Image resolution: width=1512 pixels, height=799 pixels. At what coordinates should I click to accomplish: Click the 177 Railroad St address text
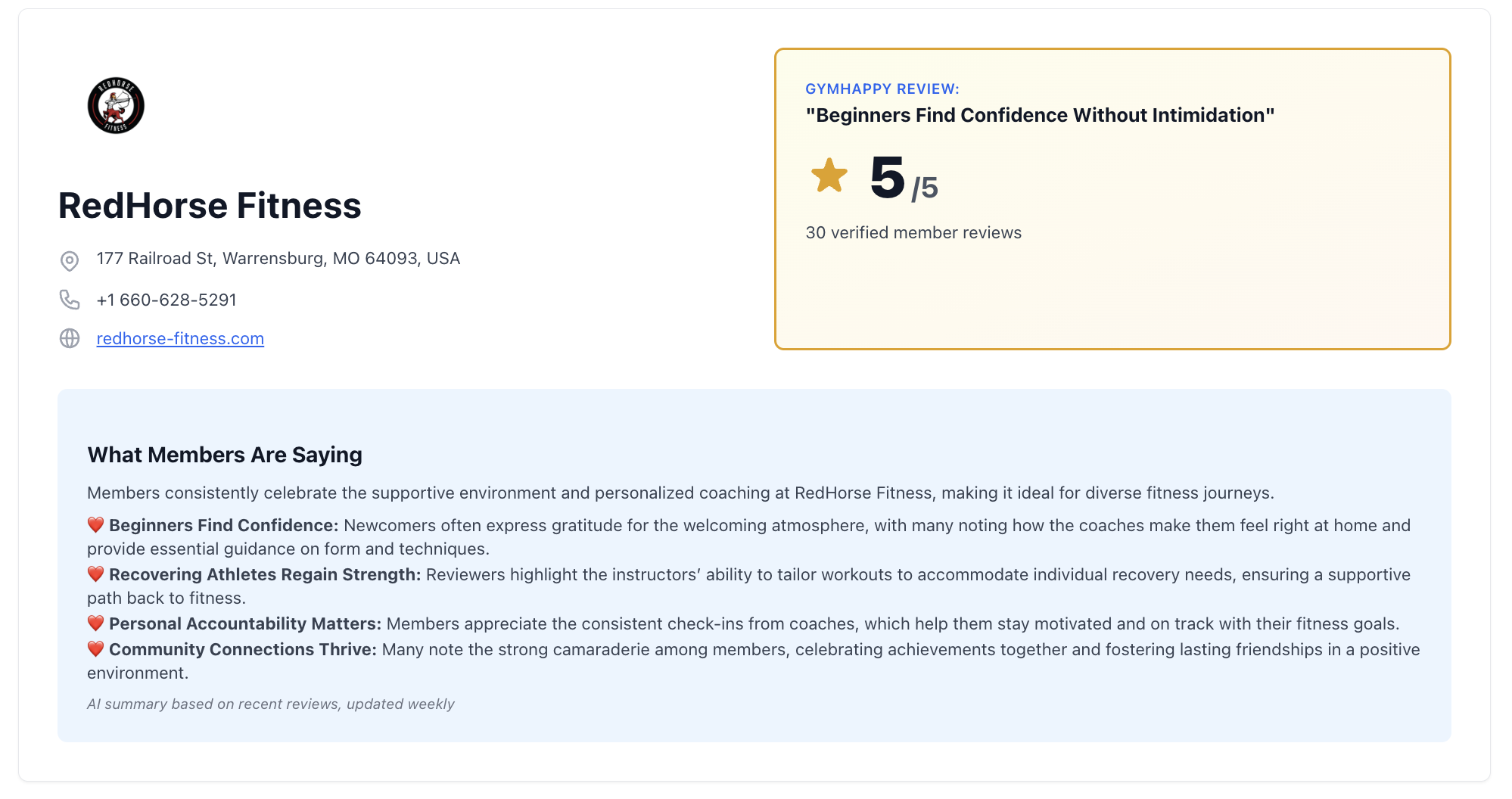point(278,259)
